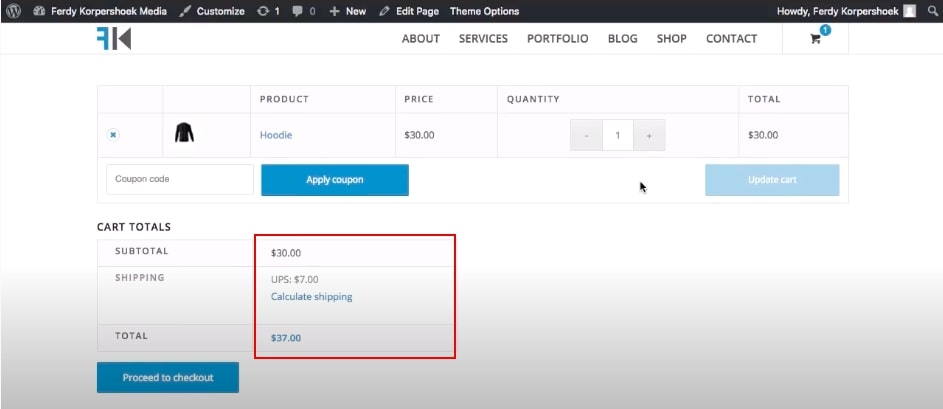Focus the Coupon code field
This screenshot has width=943, height=409.
point(180,179)
